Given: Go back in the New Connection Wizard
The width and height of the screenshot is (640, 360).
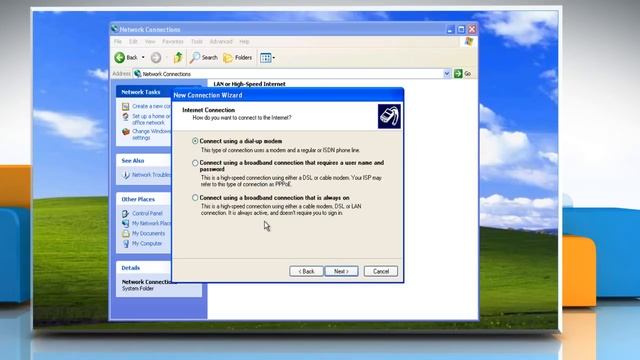Looking at the screenshot, I should pos(306,271).
